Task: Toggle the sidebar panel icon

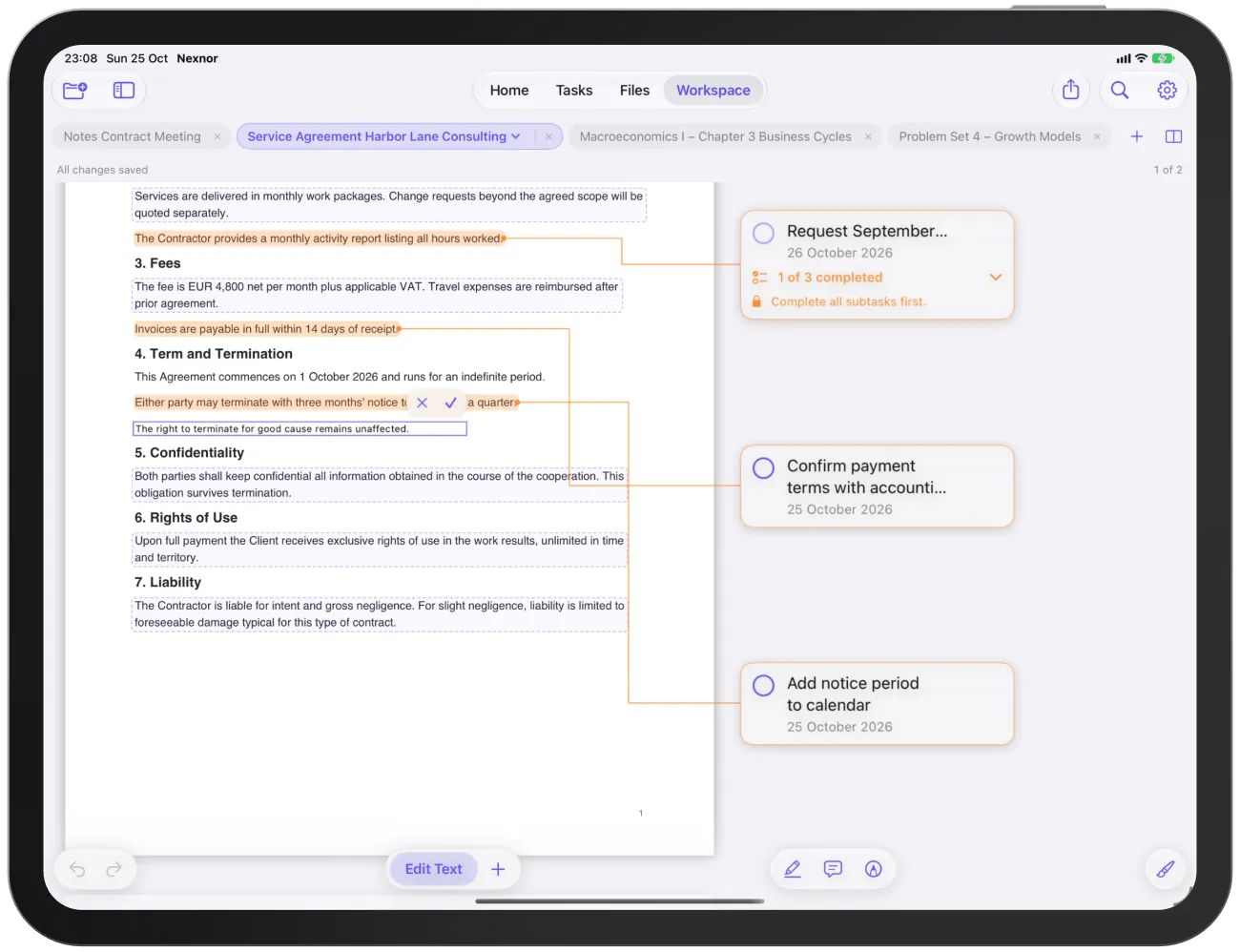Action: coord(124,91)
